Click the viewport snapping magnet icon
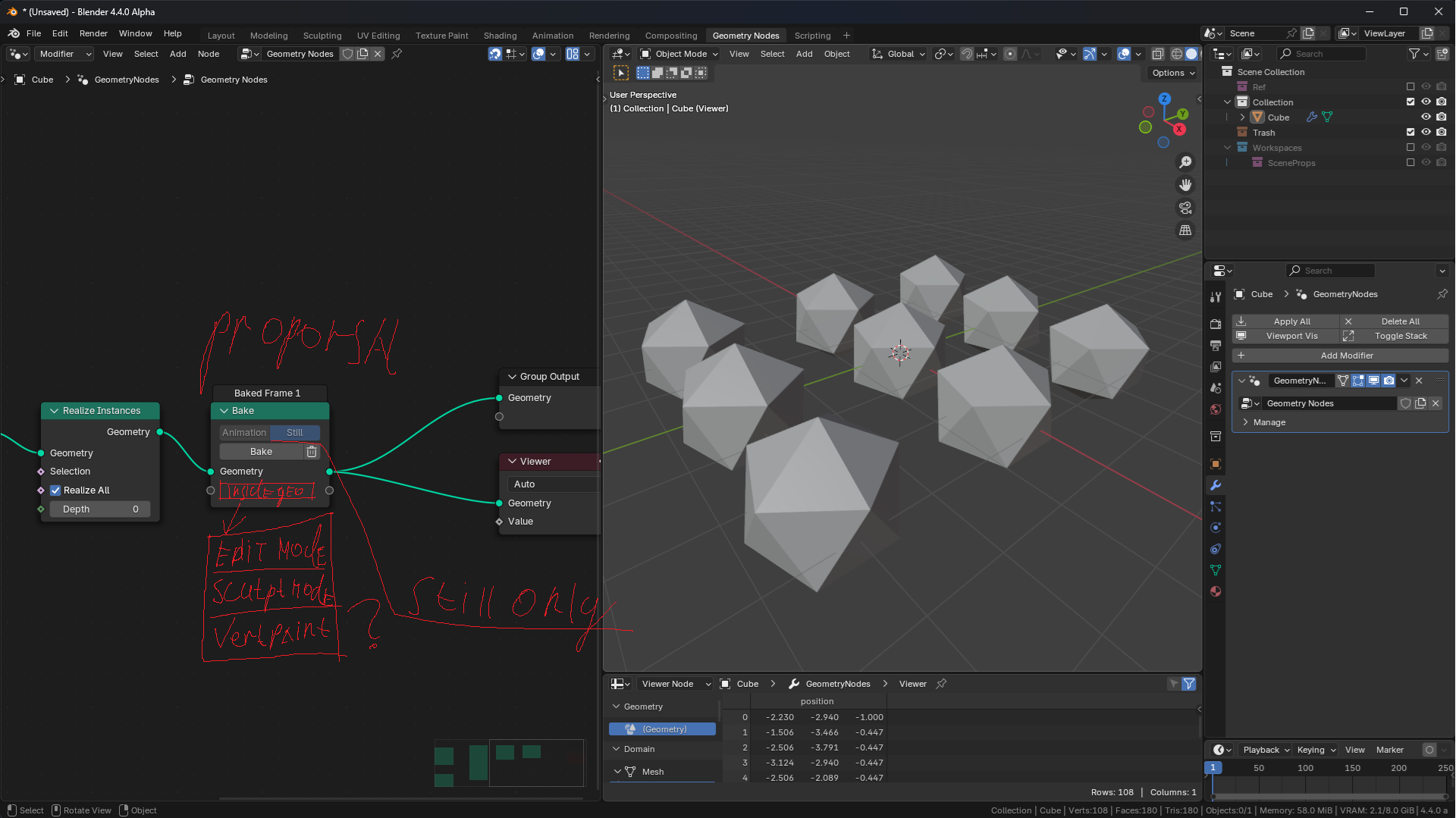 pos(966,54)
